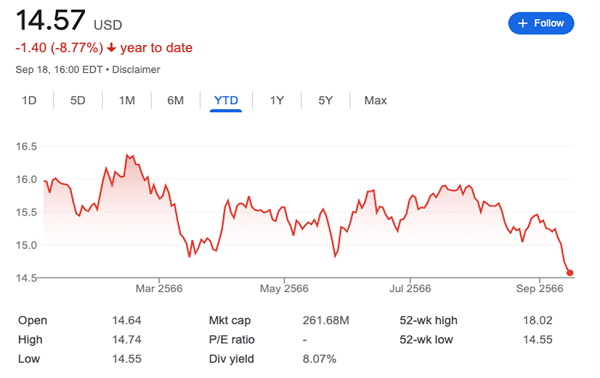The height and width of the screenshot is (378, 600).
Task: Click the 14.5 y-axis label
Action: click(26, 278)
